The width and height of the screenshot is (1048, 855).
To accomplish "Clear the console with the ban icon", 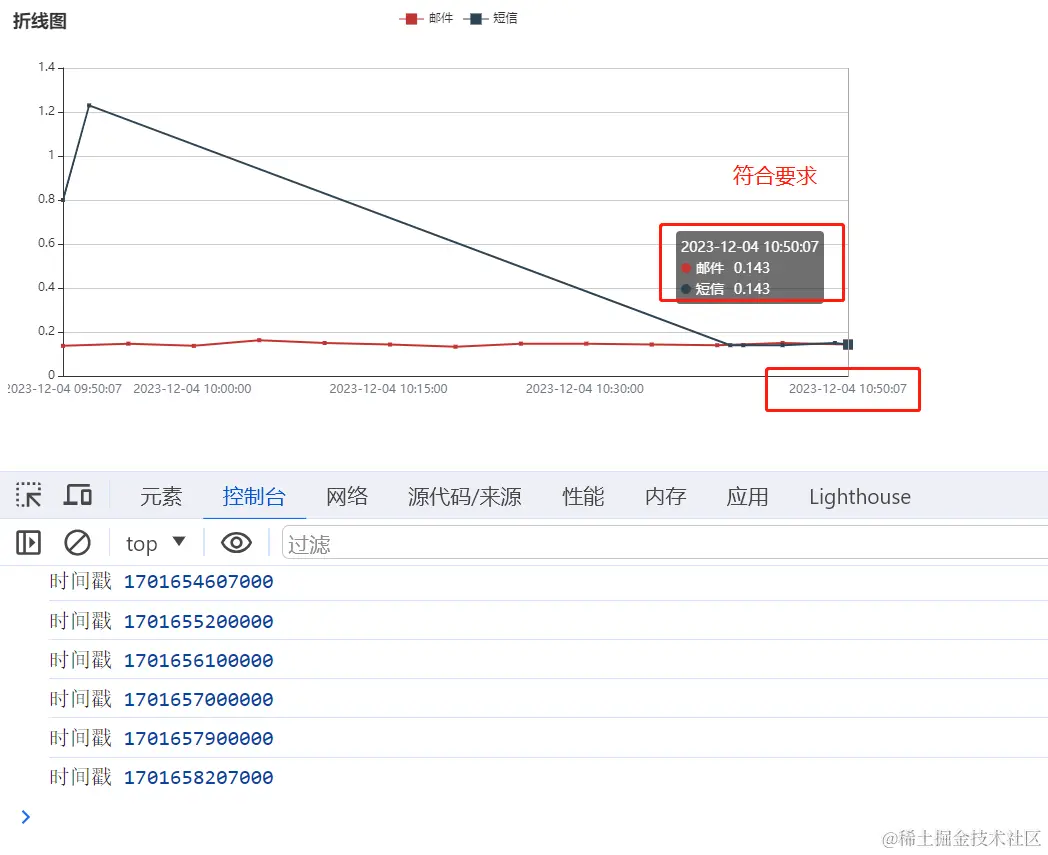I will 78,543.
